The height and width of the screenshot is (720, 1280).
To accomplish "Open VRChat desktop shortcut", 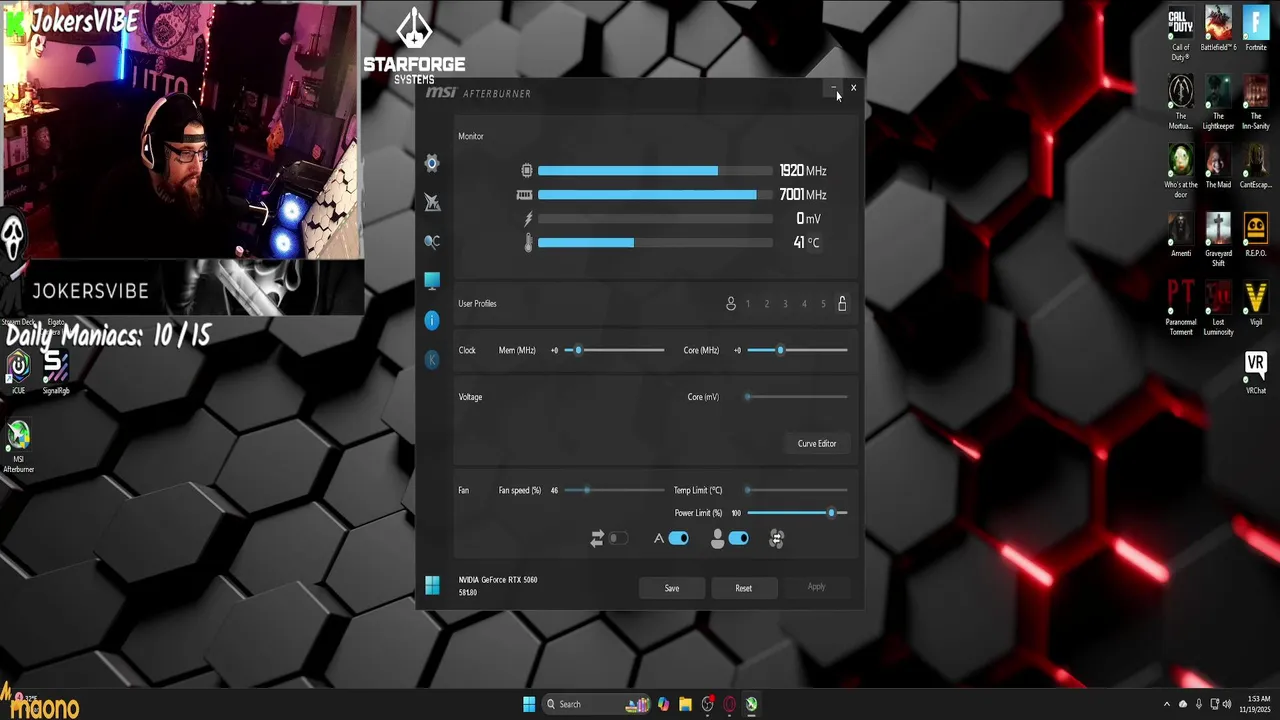I will tap(1256, 372).
